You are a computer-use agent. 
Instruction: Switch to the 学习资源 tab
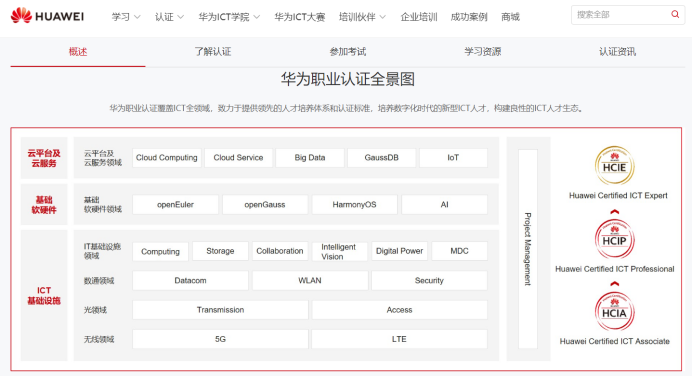pyautogui.click(x=482, y=52)
